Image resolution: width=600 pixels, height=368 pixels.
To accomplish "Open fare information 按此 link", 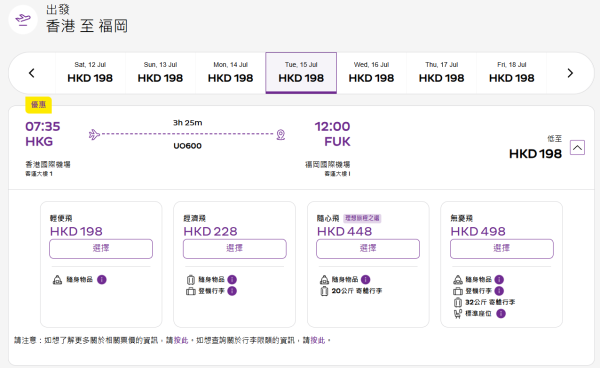I will (x=181, y=340).
